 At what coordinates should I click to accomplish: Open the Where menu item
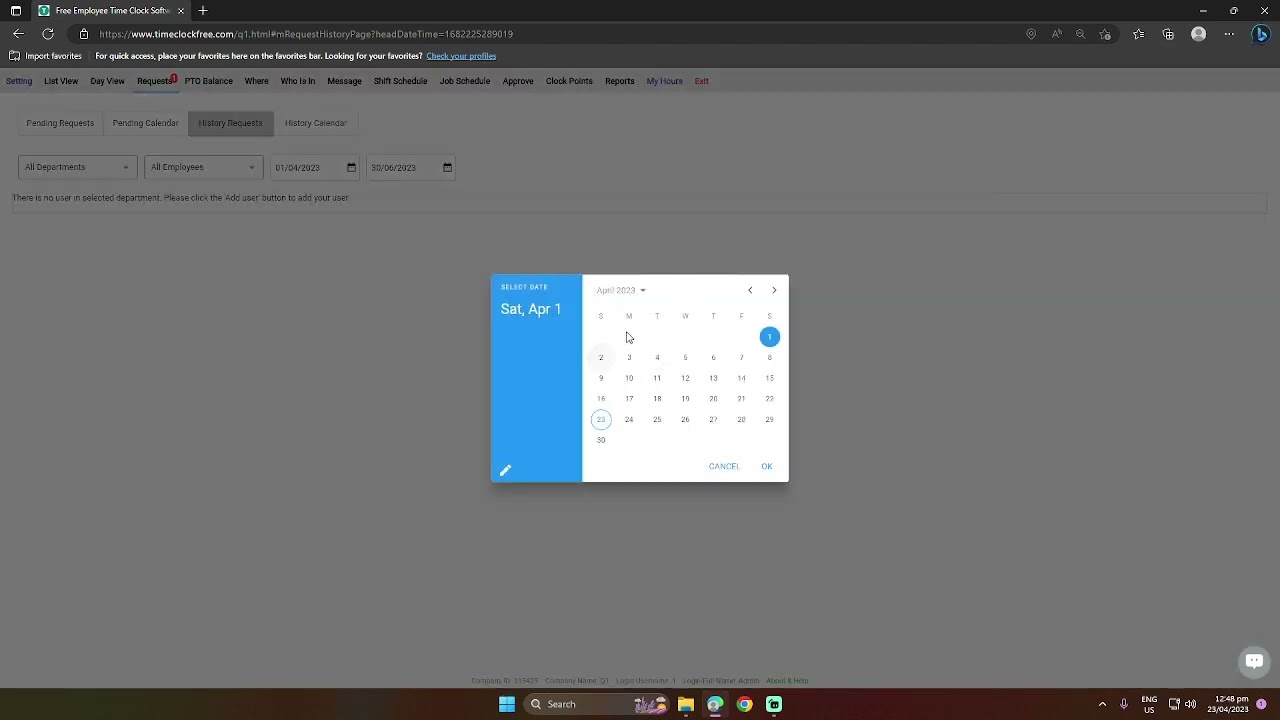click(256, 81)
